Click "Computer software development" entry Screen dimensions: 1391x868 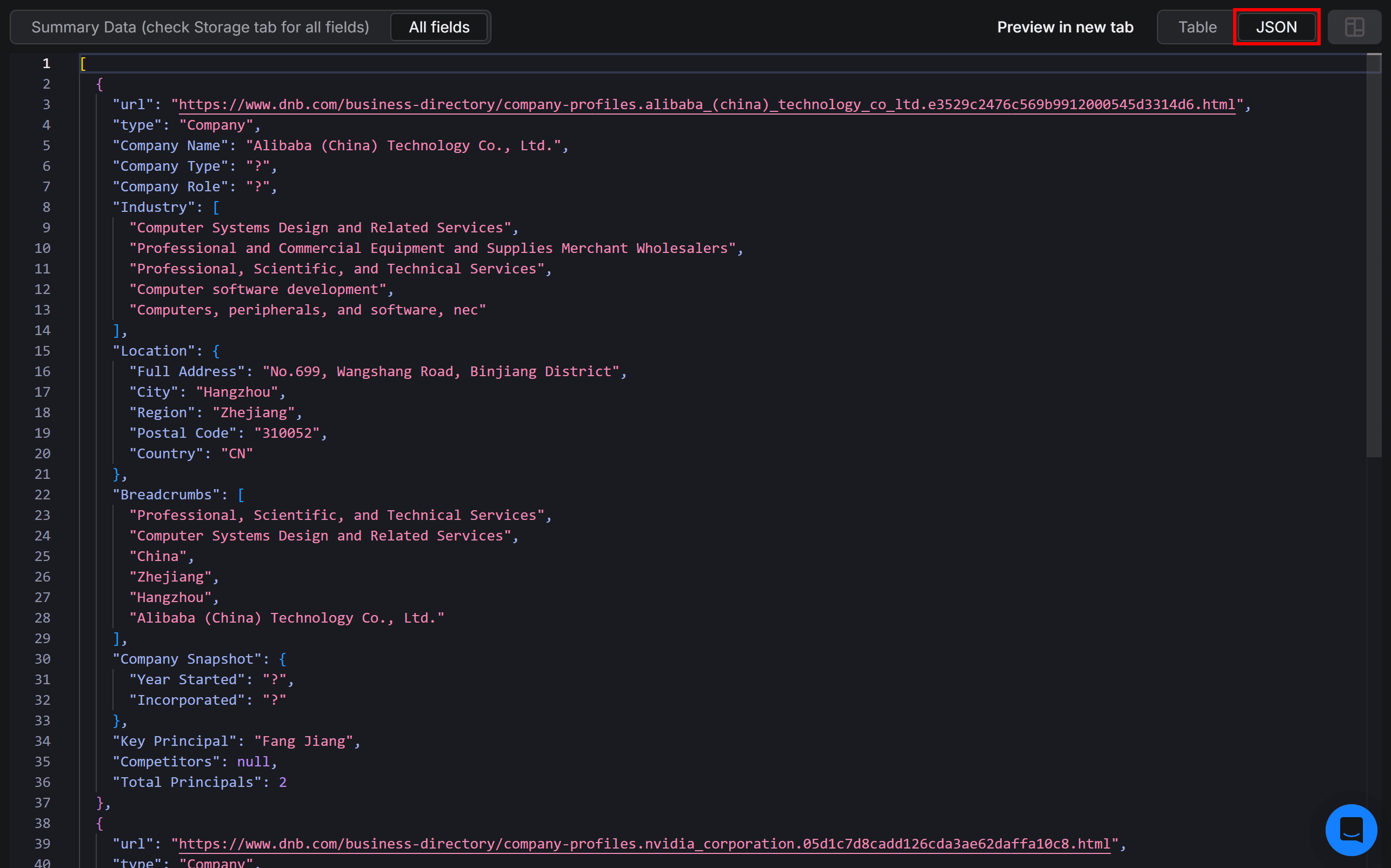tap(258, 289)
